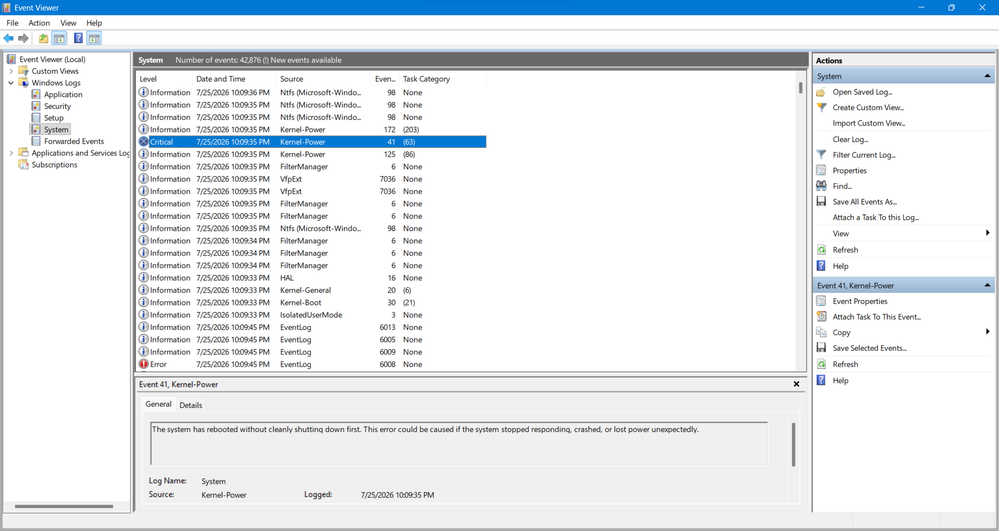The width and height of the screenshot is (999, 531).
Task: Select the Kernel-General event 20 row
Action: (312, 290)
